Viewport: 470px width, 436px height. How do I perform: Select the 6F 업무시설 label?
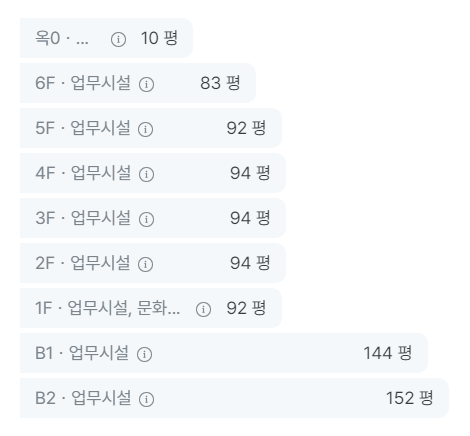(x=83, y=83)
